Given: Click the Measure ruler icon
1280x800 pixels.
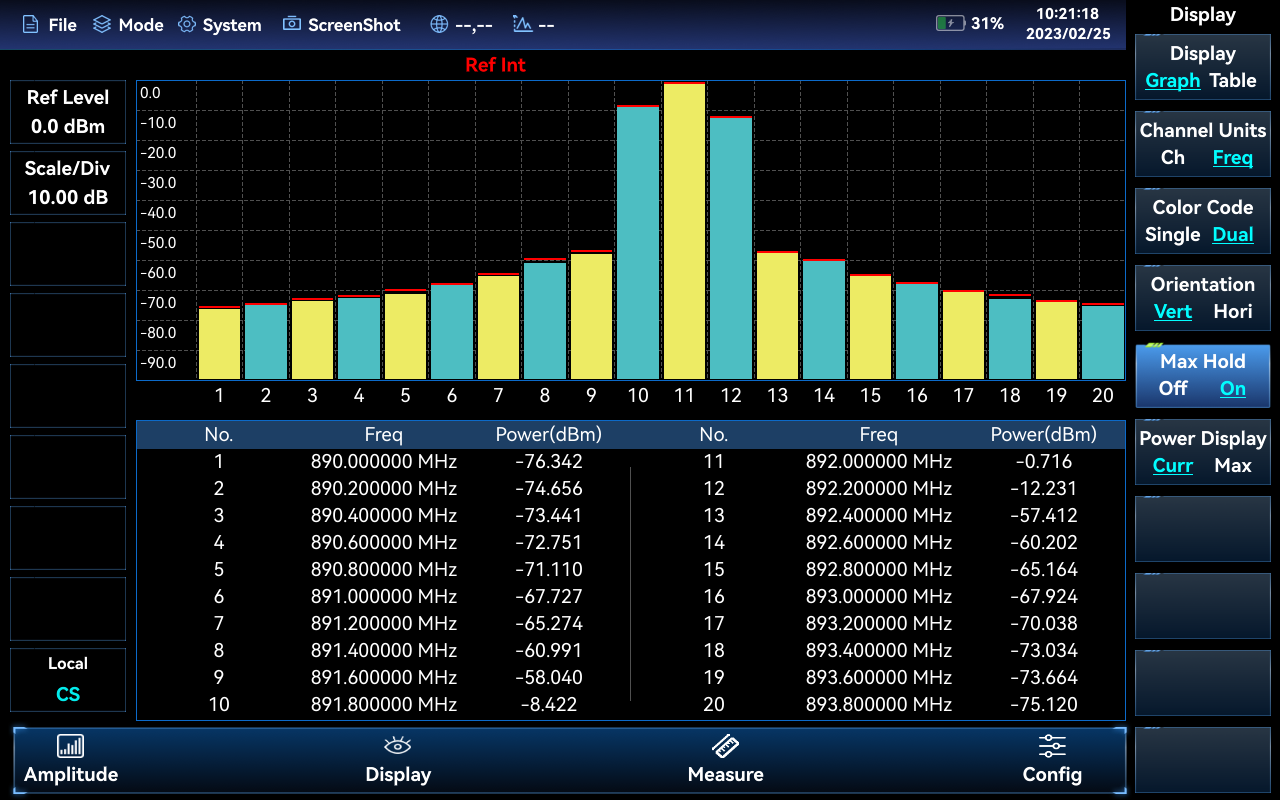Looking at the screenshot, I should (x=725, y=746).
